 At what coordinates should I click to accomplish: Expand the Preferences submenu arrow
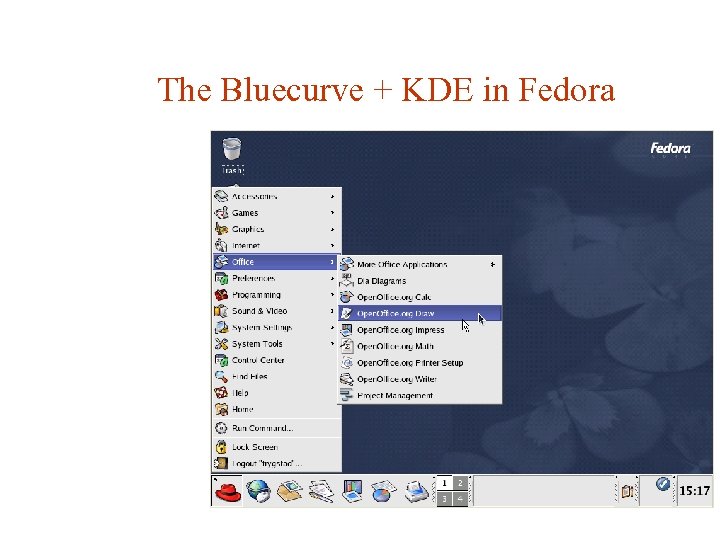click(332, 278)
